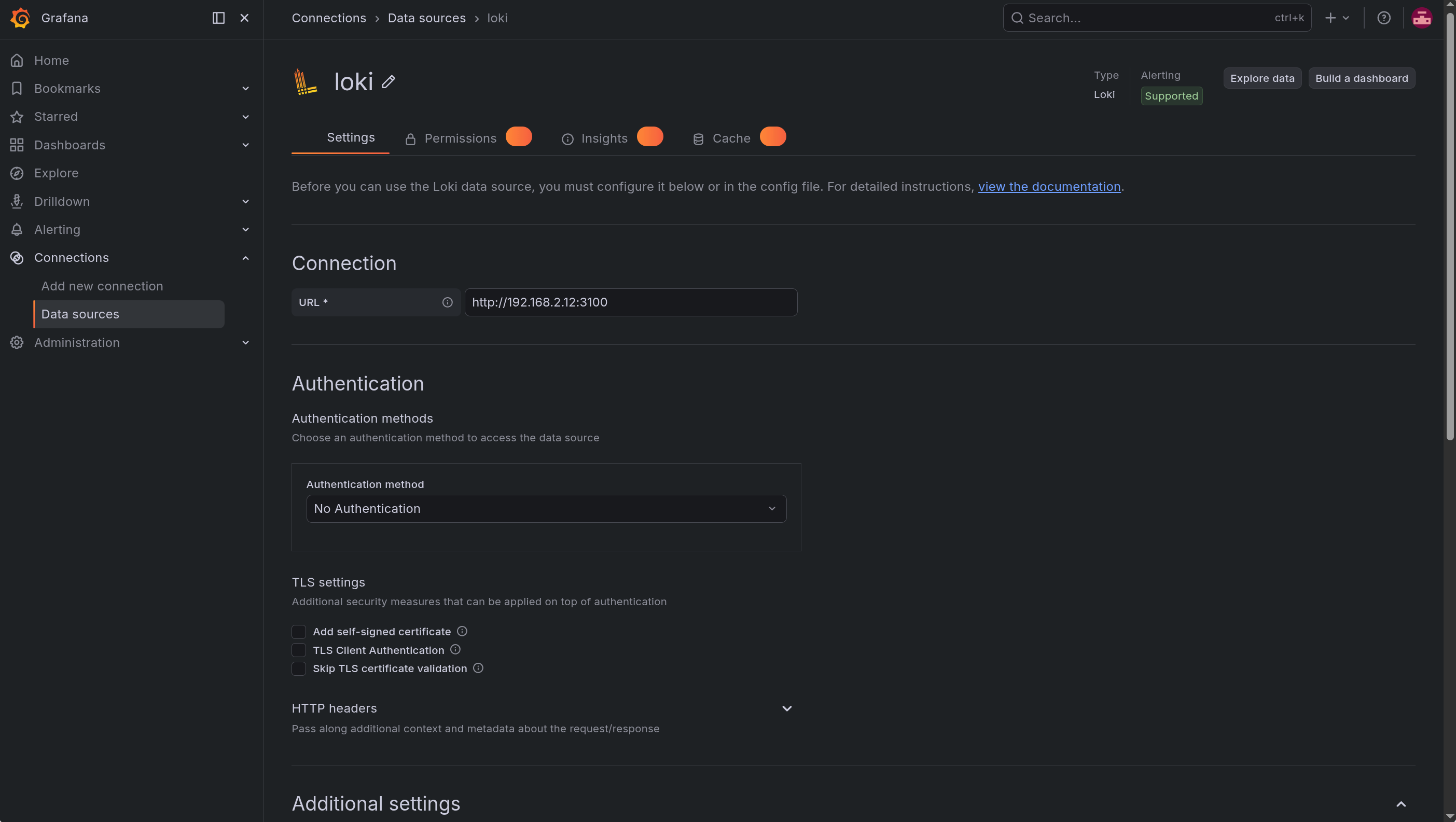
Task: Open Explore from the sidebar
Action: [x=56, y=173]
